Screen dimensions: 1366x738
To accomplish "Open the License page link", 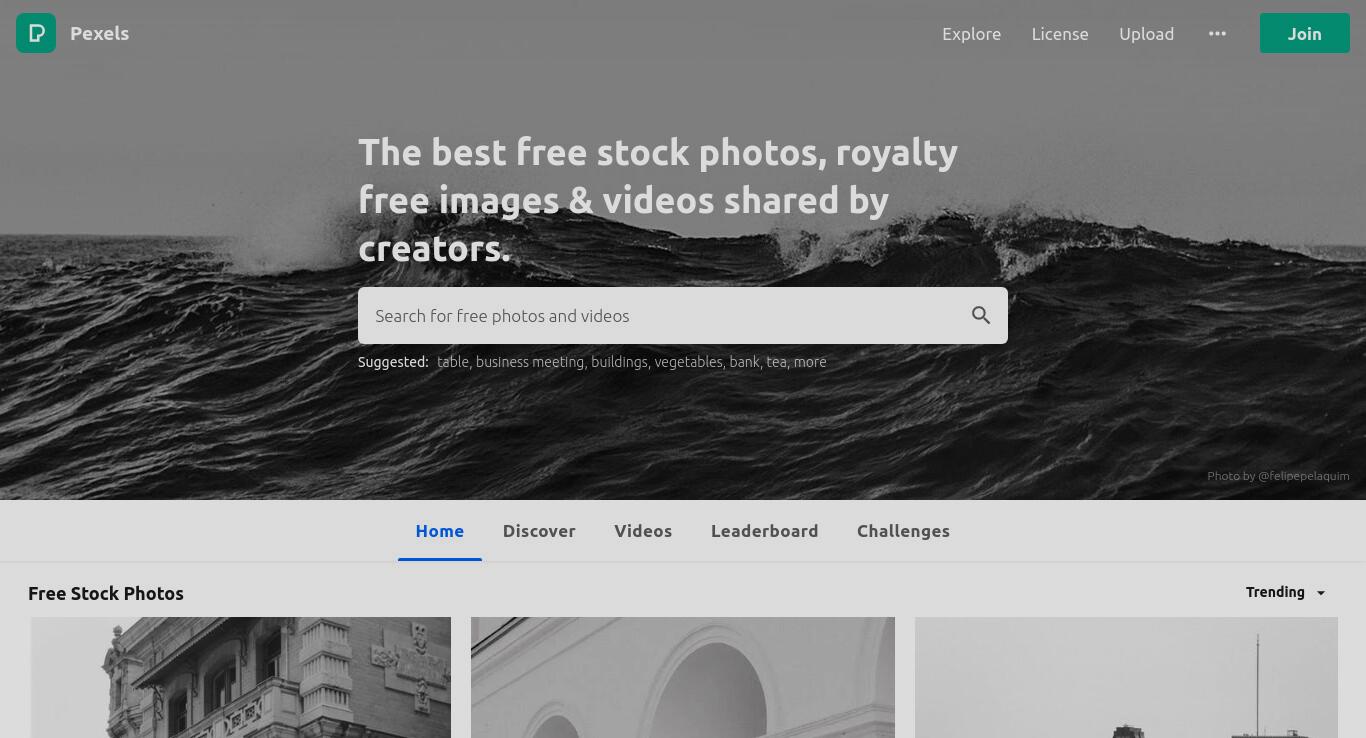I will click(1060, 33).
